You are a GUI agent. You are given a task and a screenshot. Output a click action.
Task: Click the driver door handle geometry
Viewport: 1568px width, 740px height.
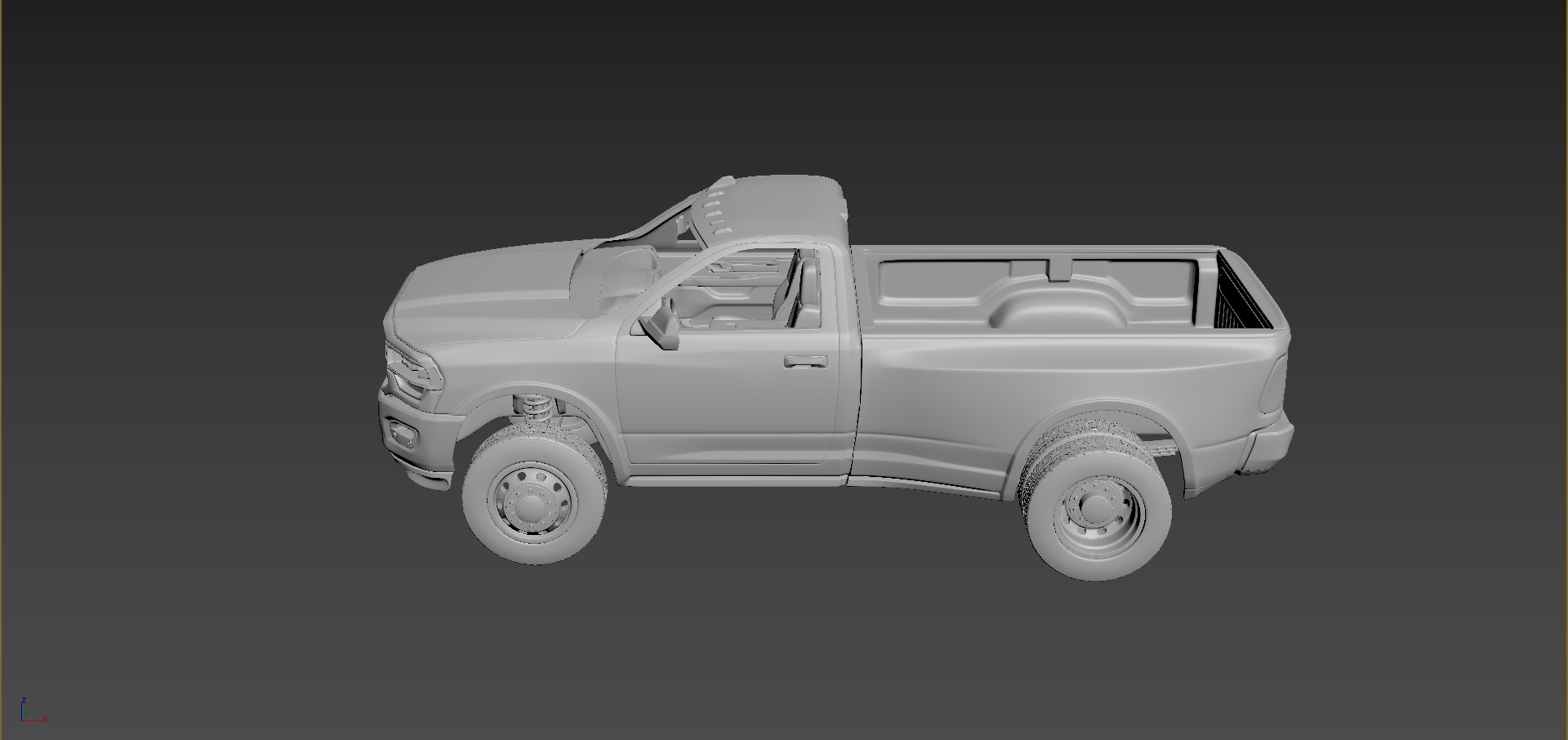(804, 362)
